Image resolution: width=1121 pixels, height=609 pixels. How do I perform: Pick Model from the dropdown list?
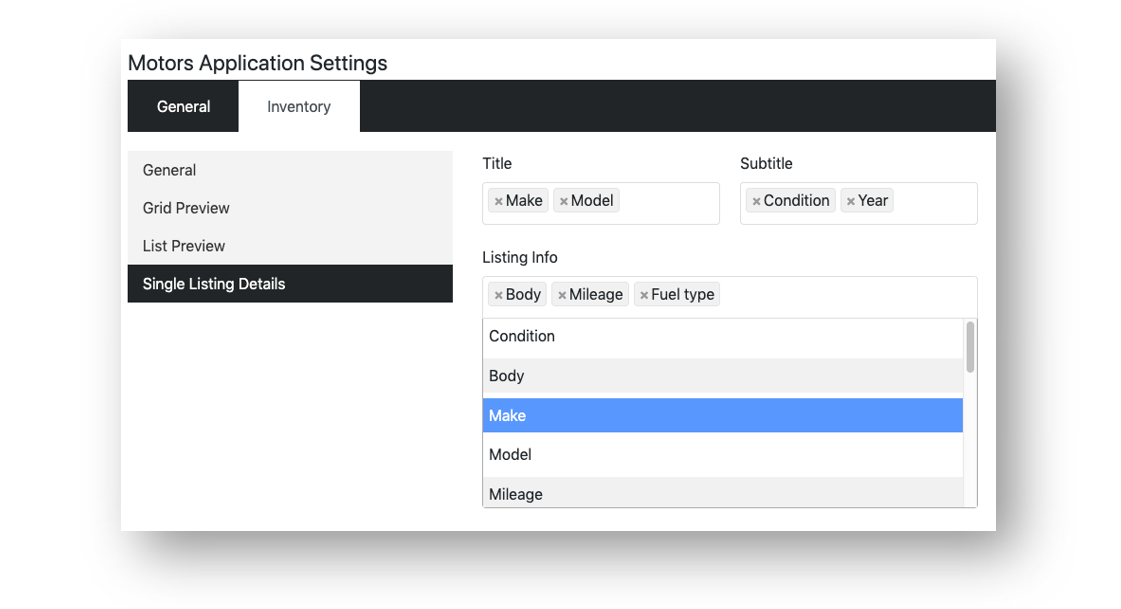click(x=722, y=455)
